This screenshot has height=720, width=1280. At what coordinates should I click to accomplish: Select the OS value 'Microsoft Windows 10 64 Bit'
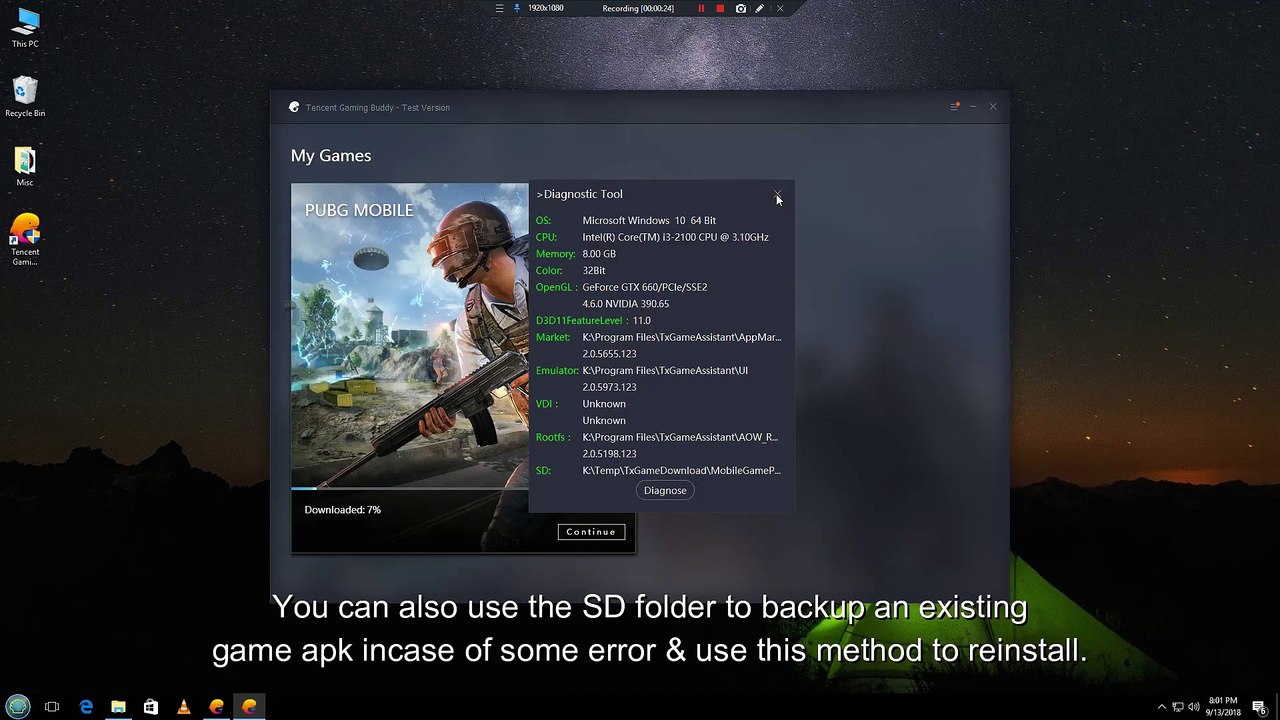[x=649, y=220]
